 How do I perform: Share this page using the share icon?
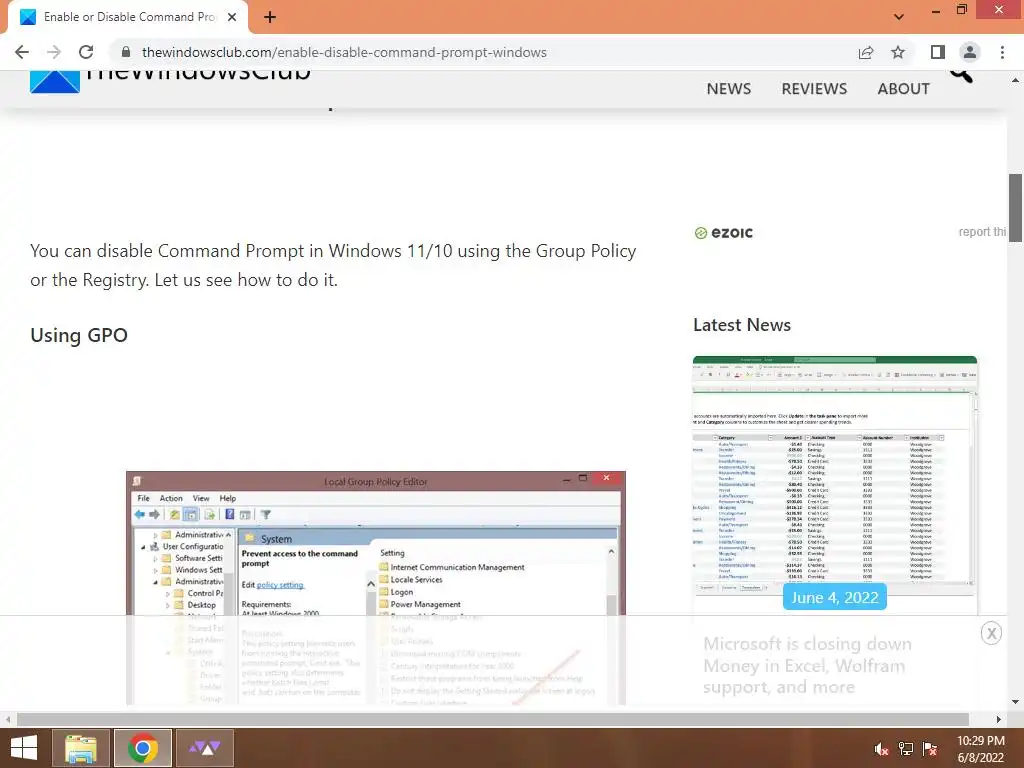point(866,52)
